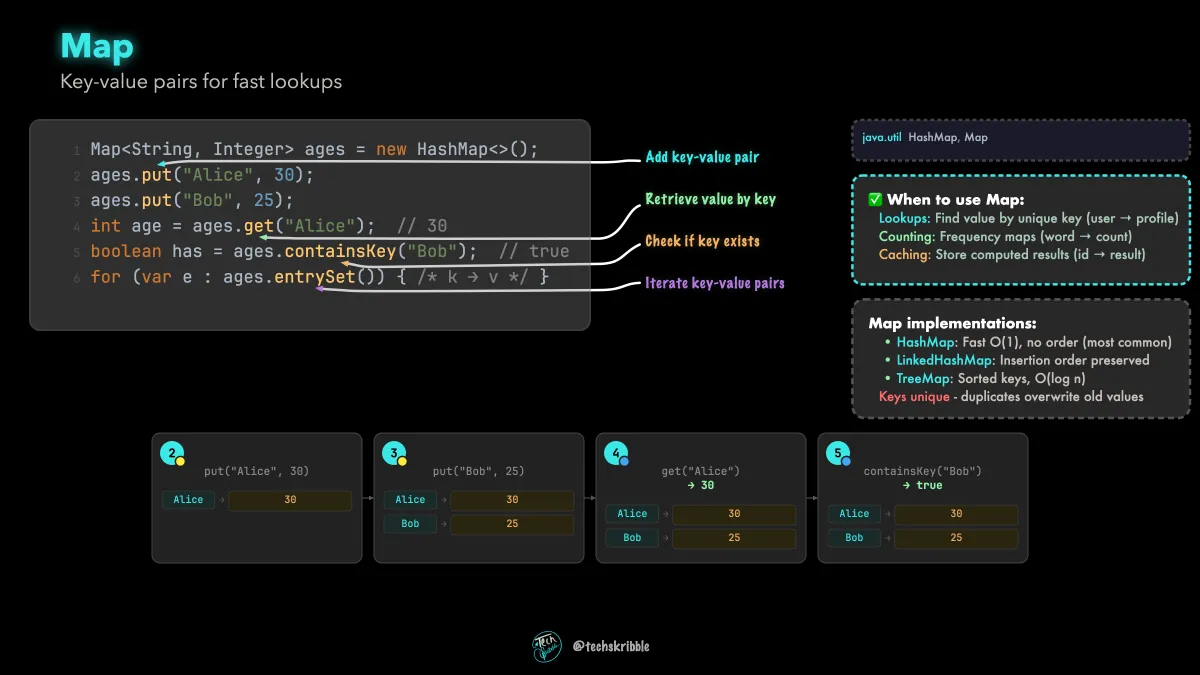Click the → true result in step 5 card

922,485
